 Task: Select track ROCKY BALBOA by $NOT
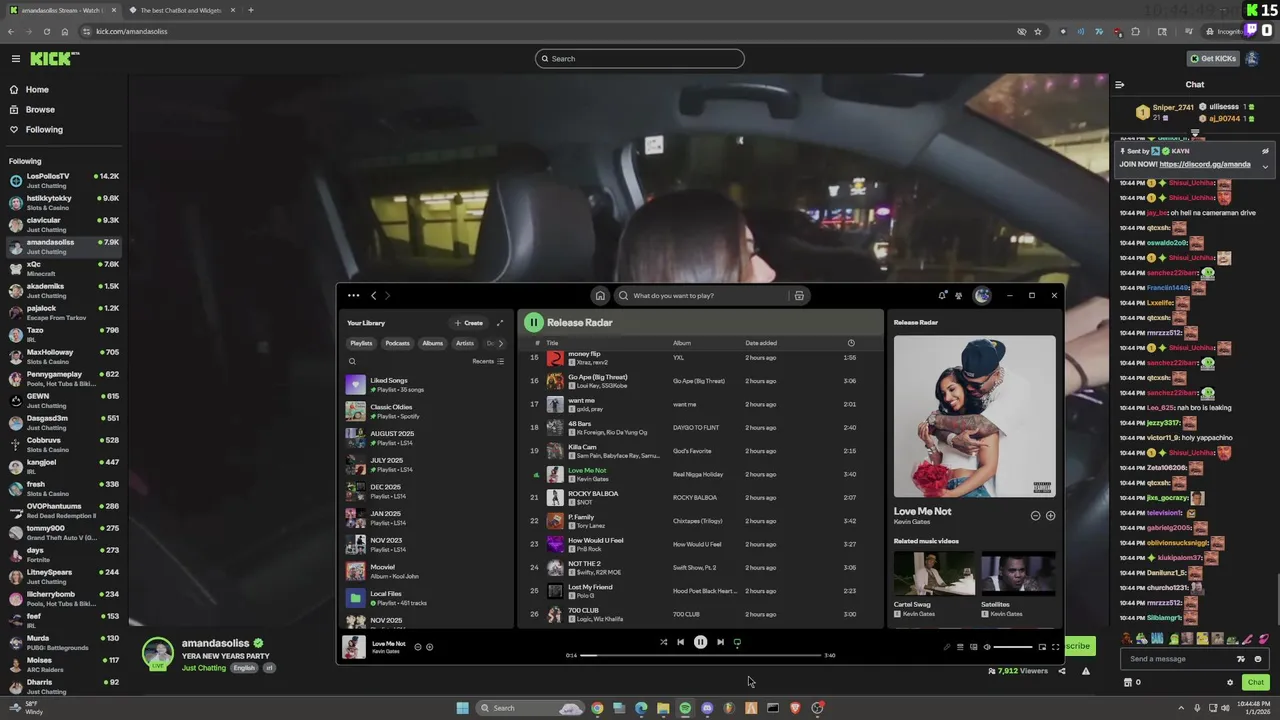(x=700, y=497)
